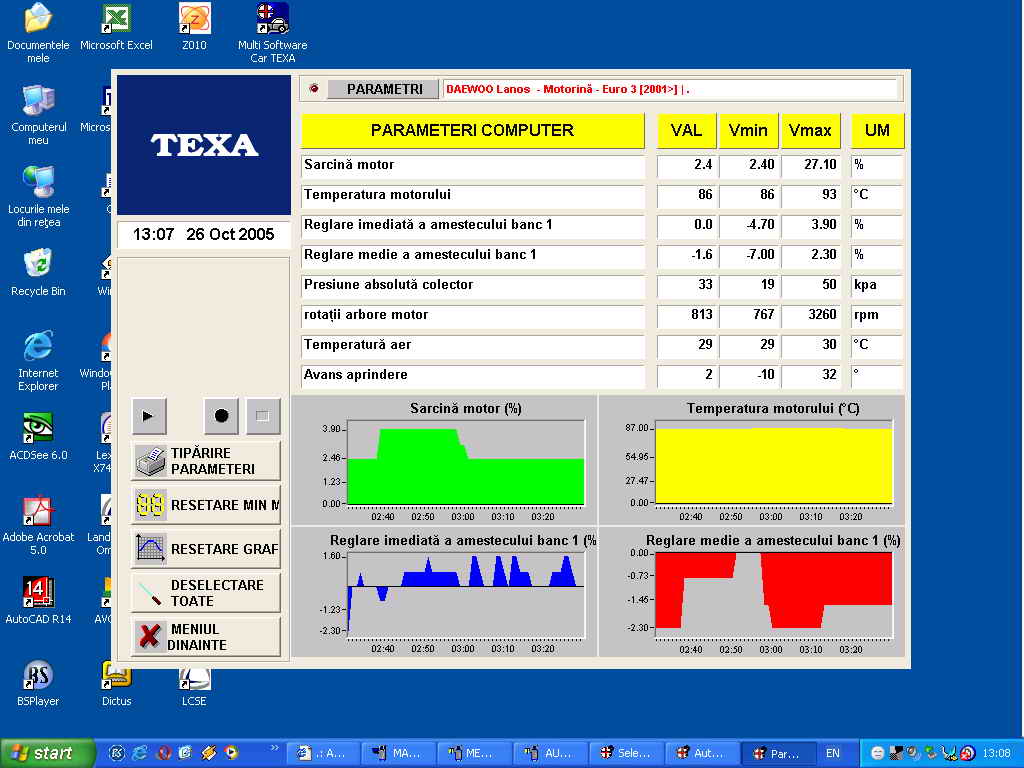Click the DESELECTARE TOATE button

pyautogui.click(x=206, y=593)
